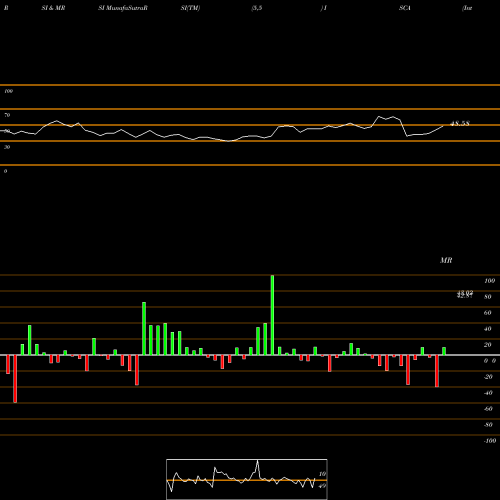
Task: Click the 30 level label on the RSI axis
Action: tap(7, 147)
